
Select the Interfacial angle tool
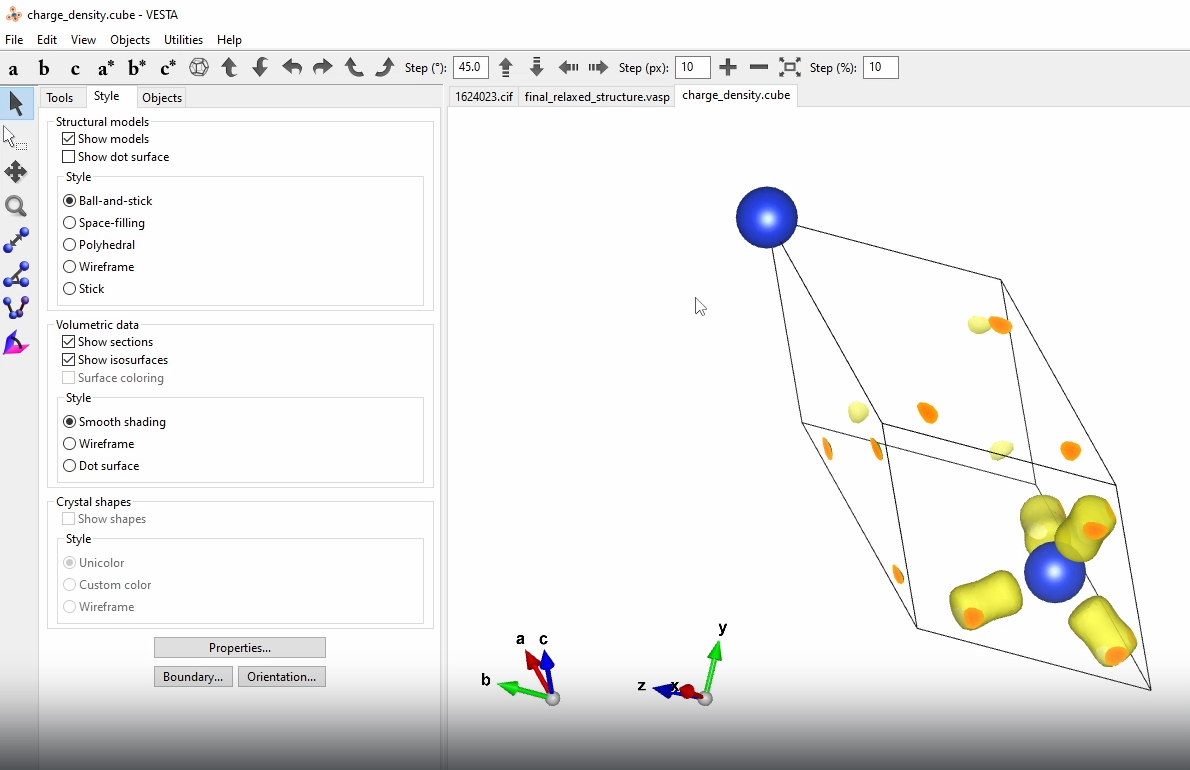click(16, 344)
